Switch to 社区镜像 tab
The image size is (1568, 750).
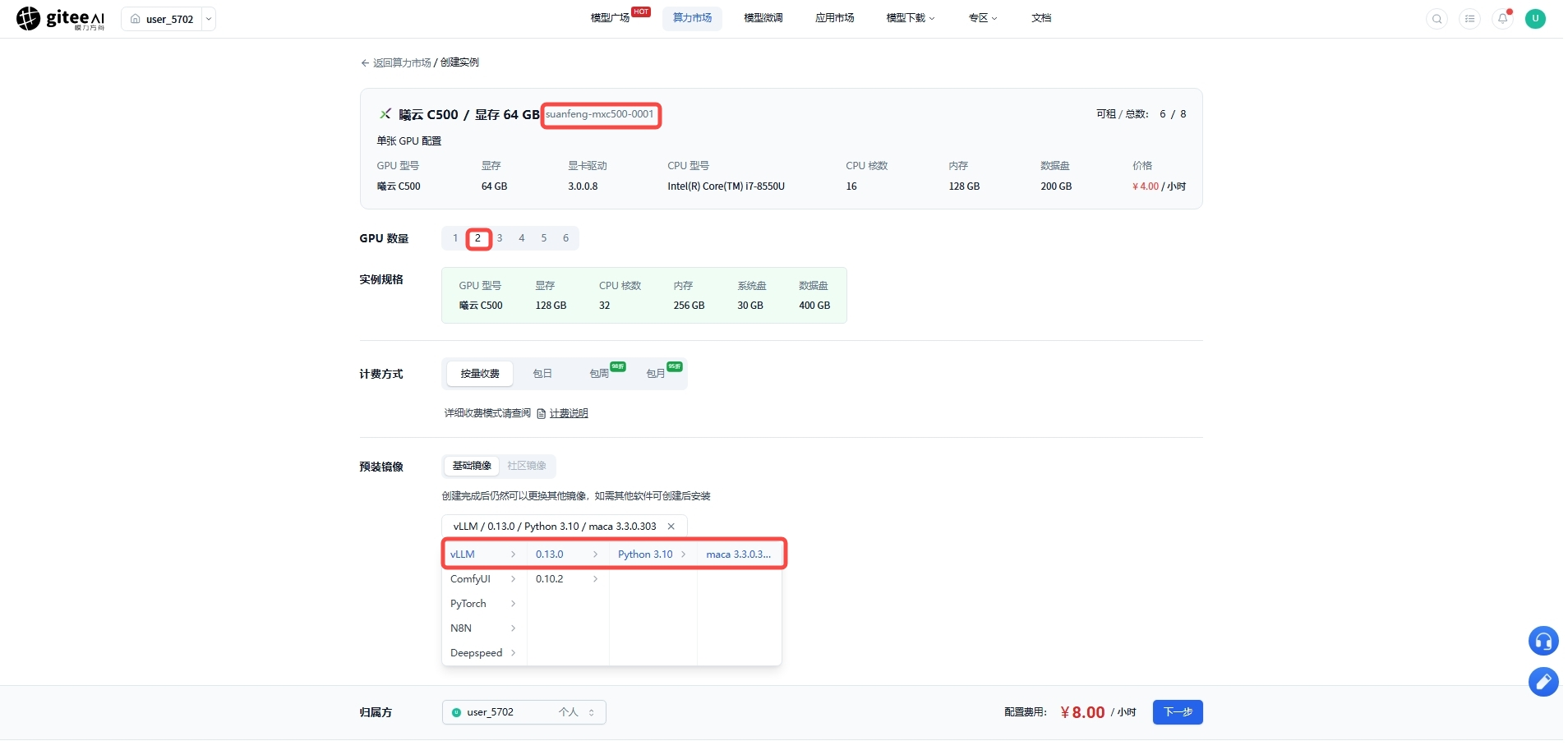527,466
